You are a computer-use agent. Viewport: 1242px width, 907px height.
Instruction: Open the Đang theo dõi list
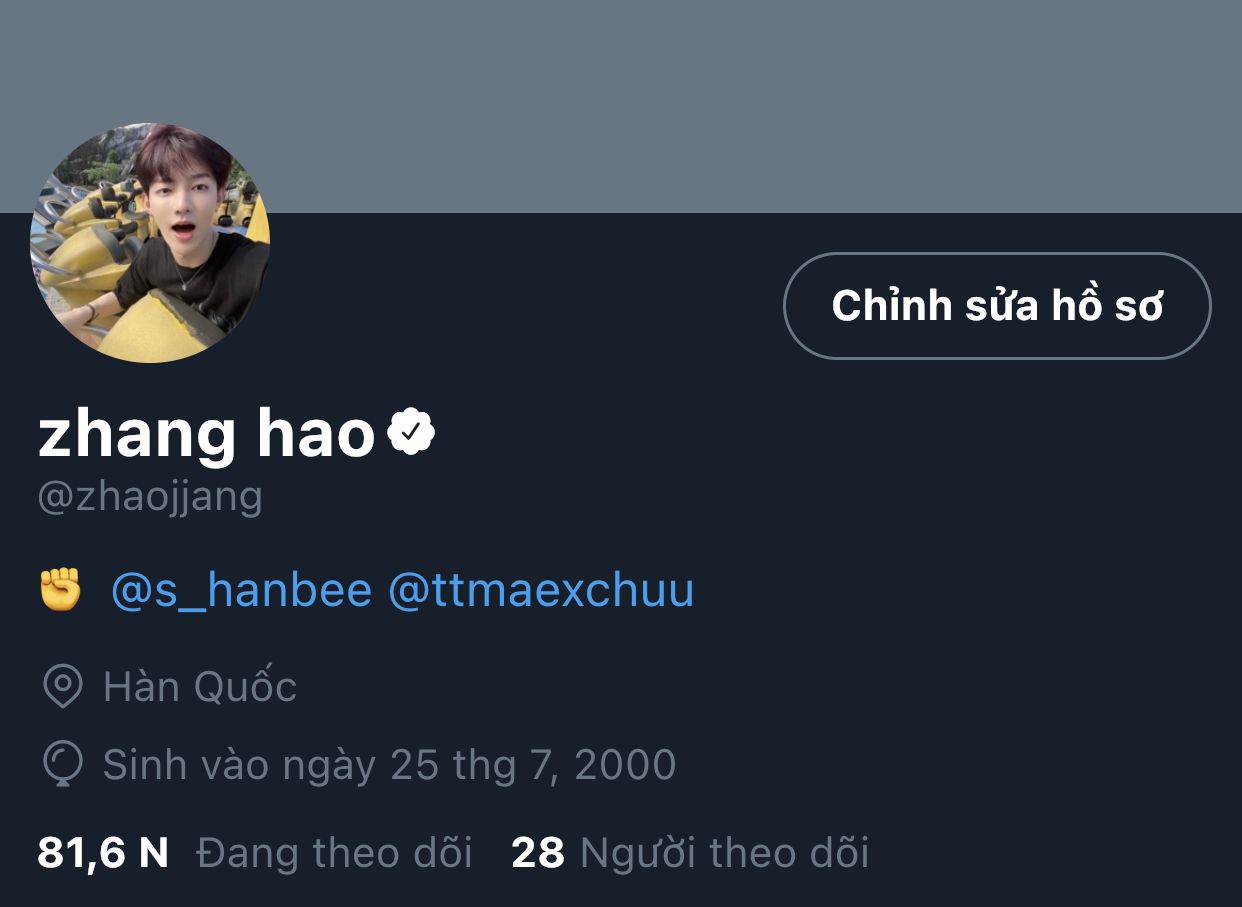[335, 853]
